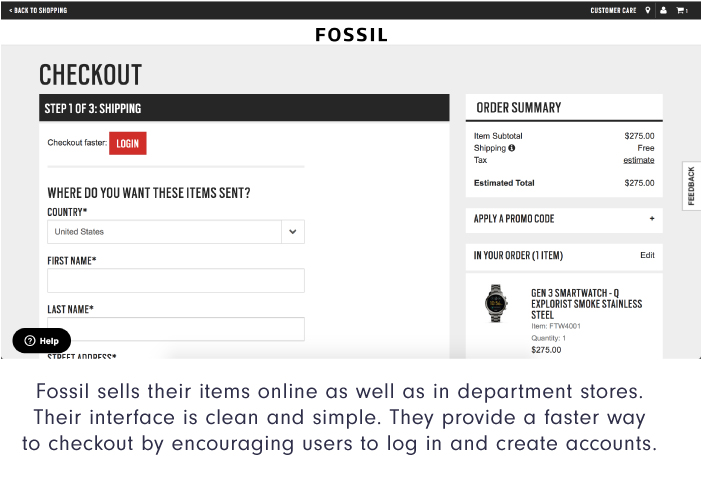Open the shopping cart icon

pyautogui.click(x=681, y=10)
